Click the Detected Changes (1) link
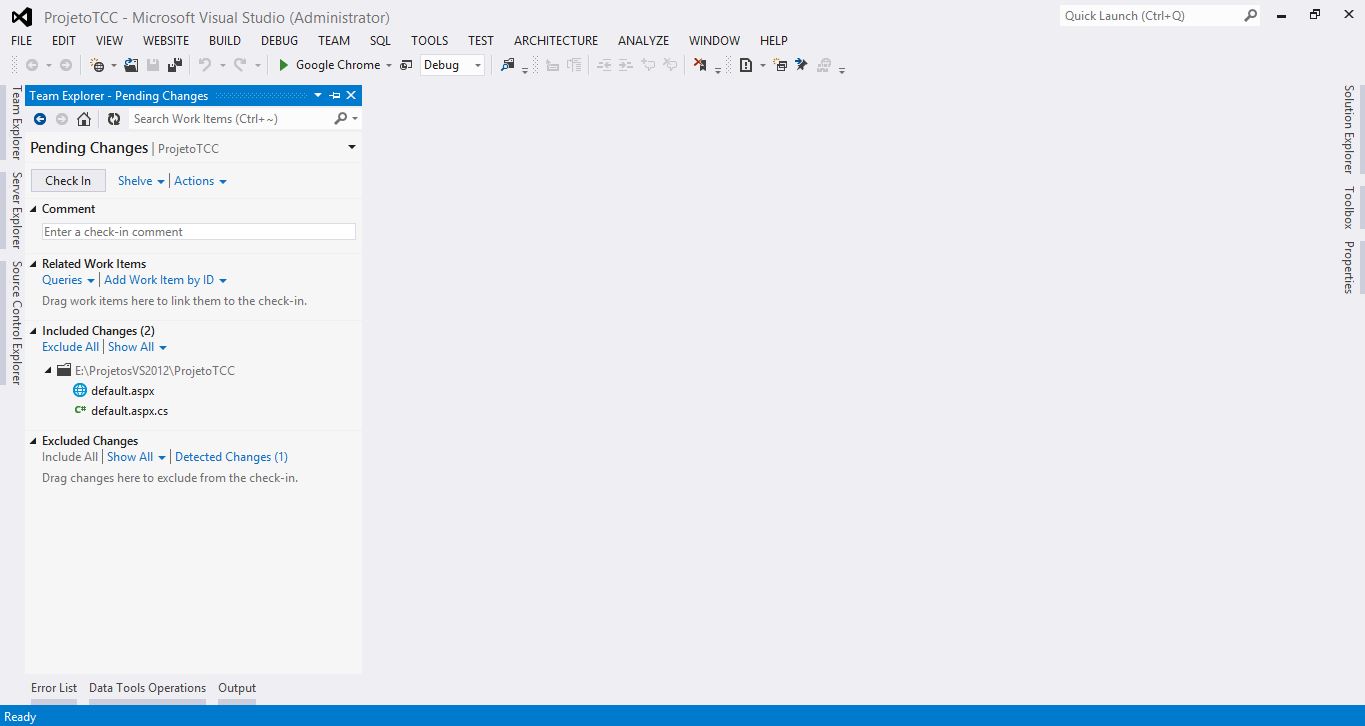 tap(231, 457)
